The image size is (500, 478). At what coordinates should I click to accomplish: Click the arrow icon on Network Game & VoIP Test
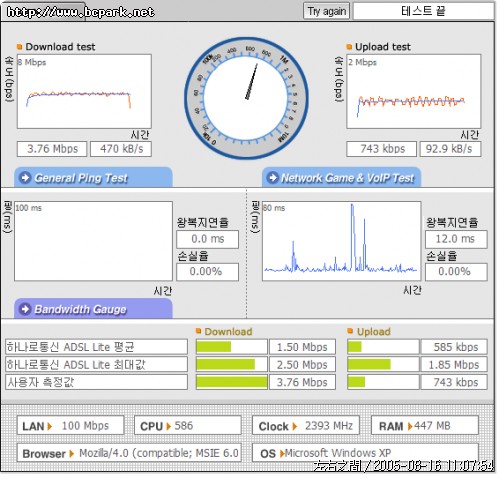click(x=273, y=177)
